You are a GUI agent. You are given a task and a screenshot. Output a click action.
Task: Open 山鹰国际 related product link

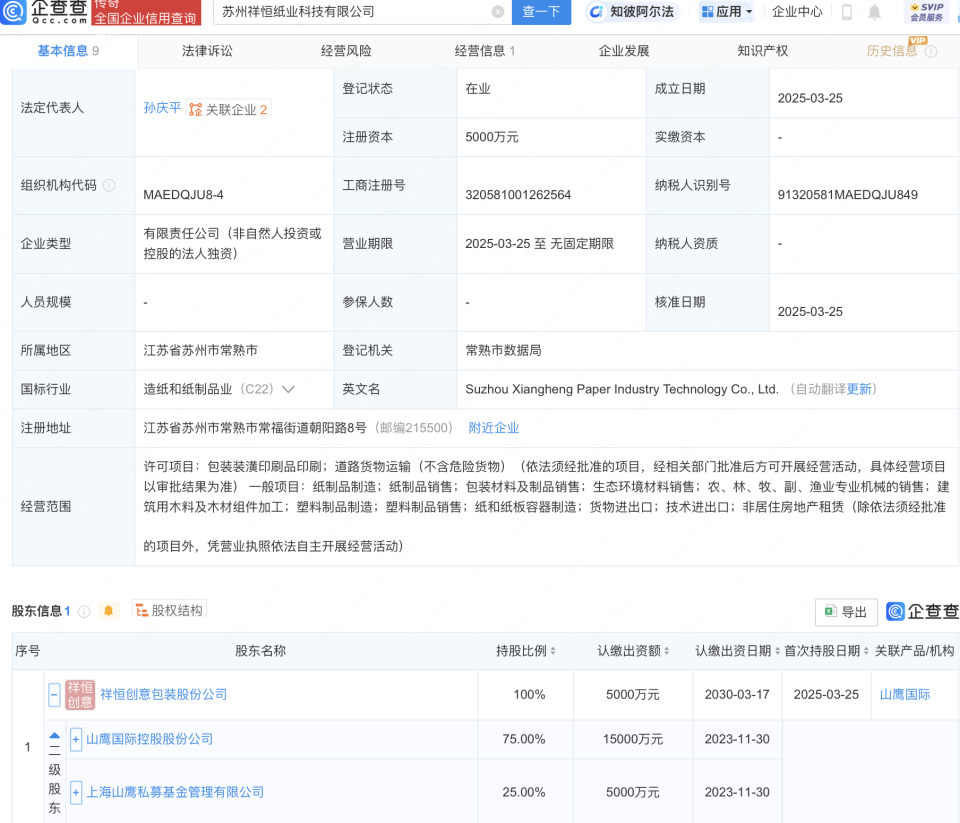tap(904, 694)
